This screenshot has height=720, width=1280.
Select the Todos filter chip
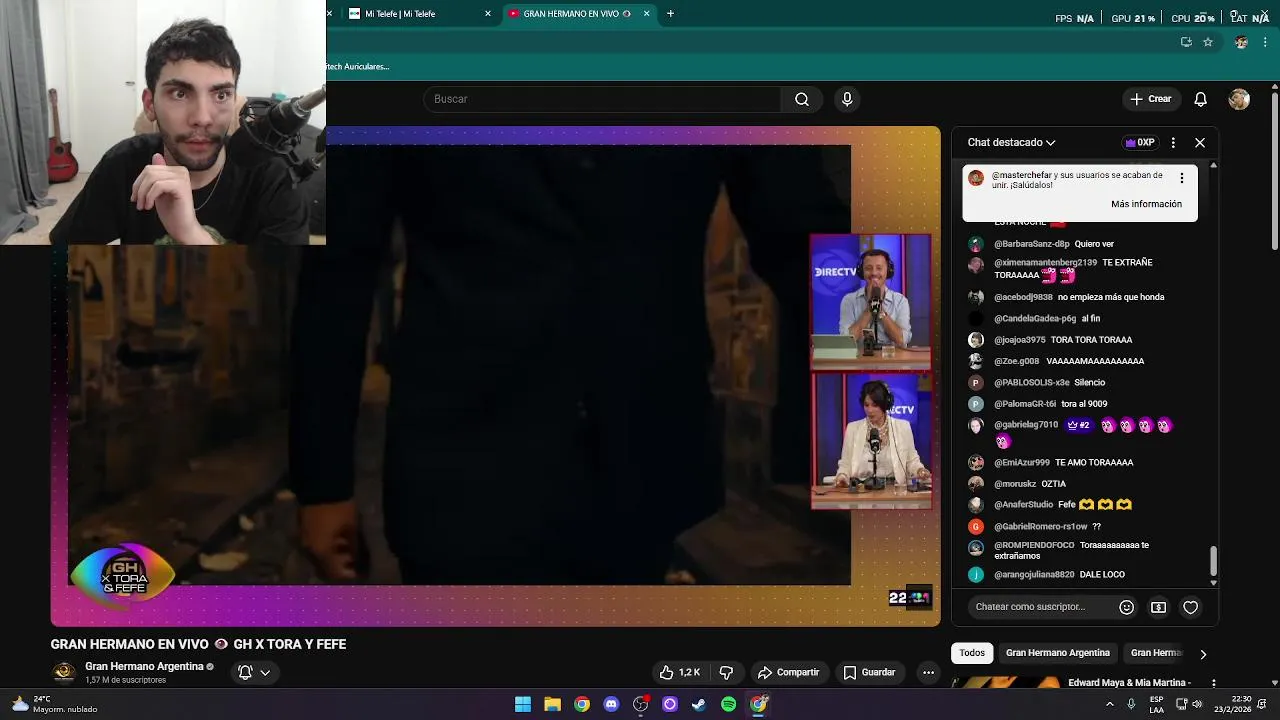[x=972, y=653]
